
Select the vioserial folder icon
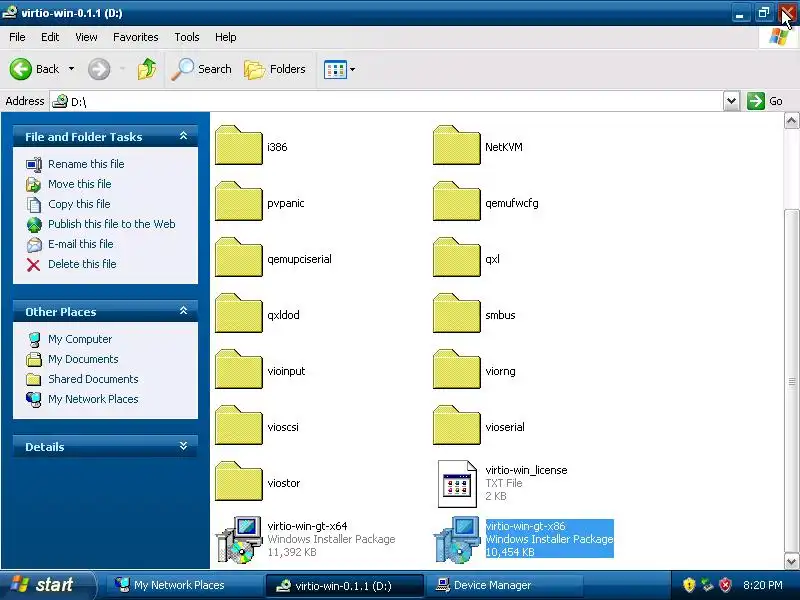[x=457, y=426]
